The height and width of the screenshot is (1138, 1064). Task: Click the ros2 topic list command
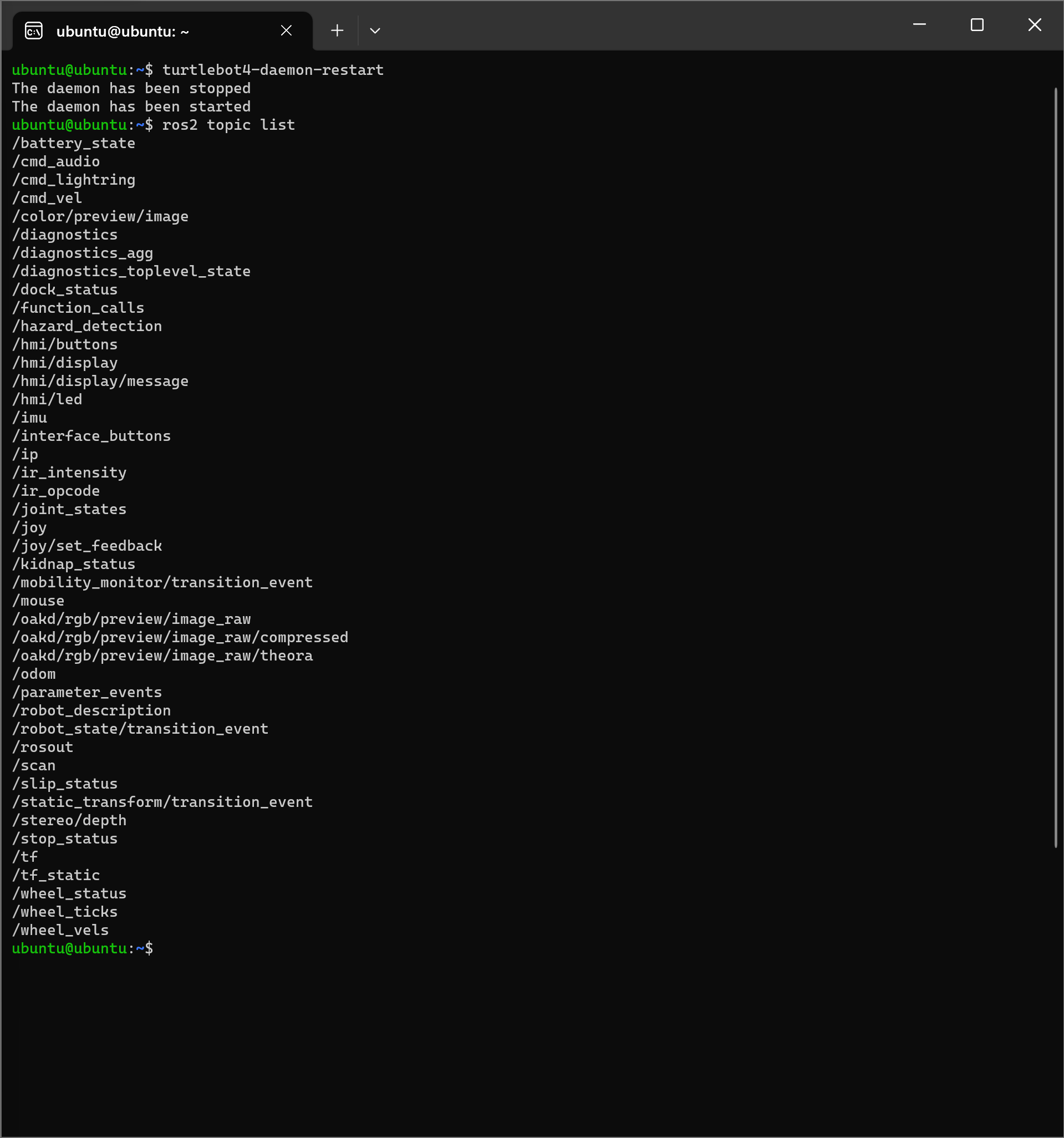pyautogui.click(x=228, y=124)
